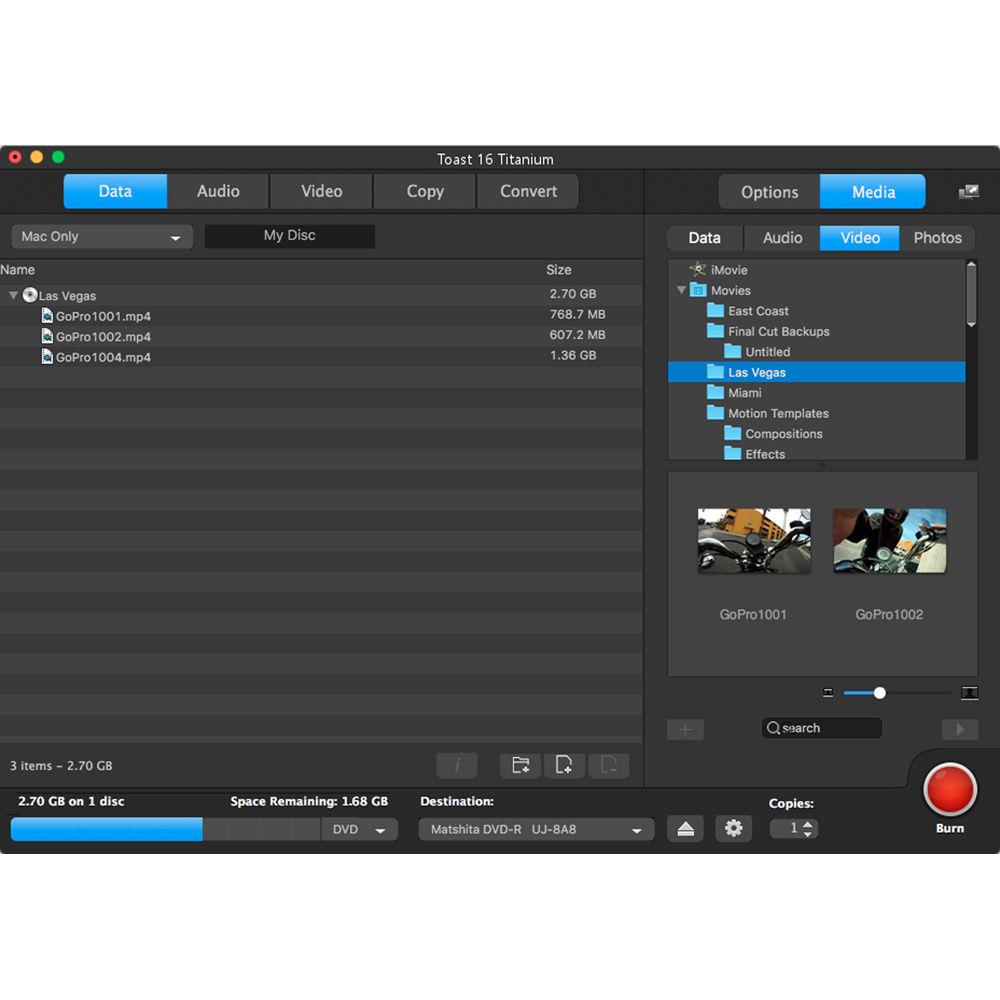
Task: Click the add file icon
Action: (x=564, y=766)
